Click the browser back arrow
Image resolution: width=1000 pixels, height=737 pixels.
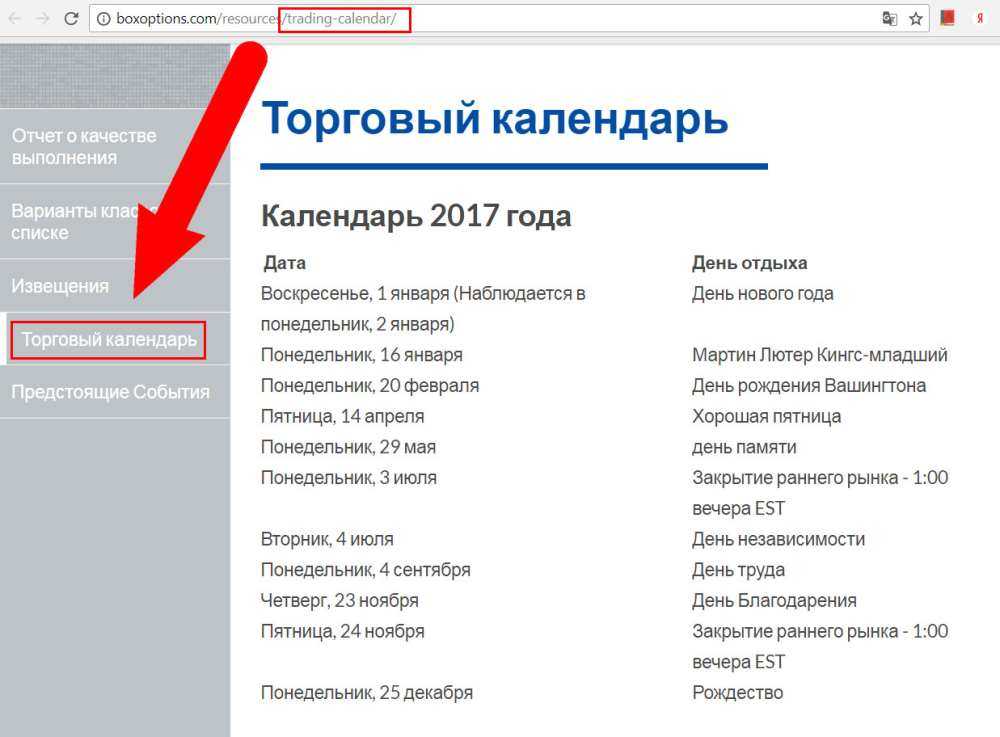point(15,19)
